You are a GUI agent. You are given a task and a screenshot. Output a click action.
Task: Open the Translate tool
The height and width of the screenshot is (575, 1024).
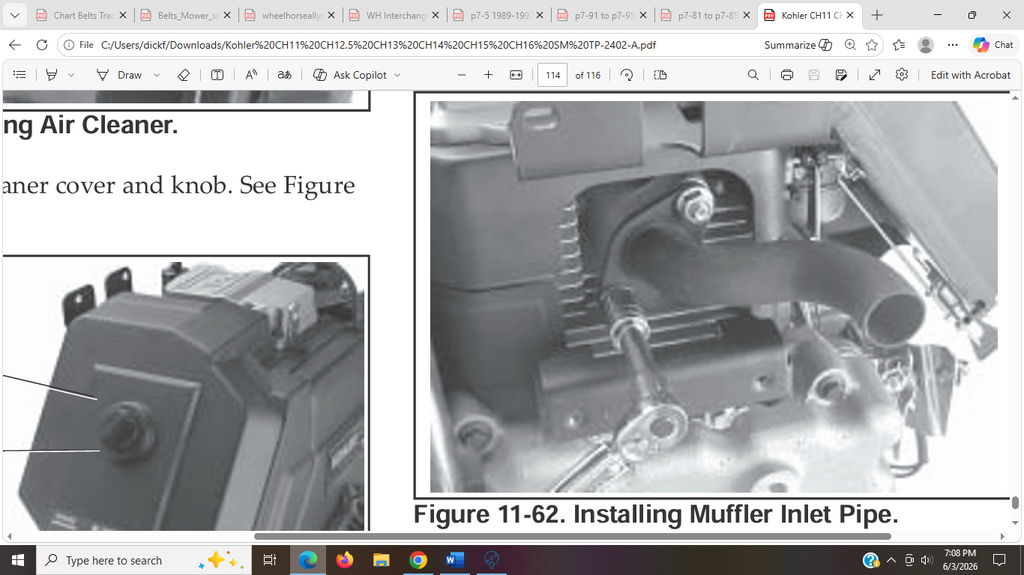tap(284, 75)
